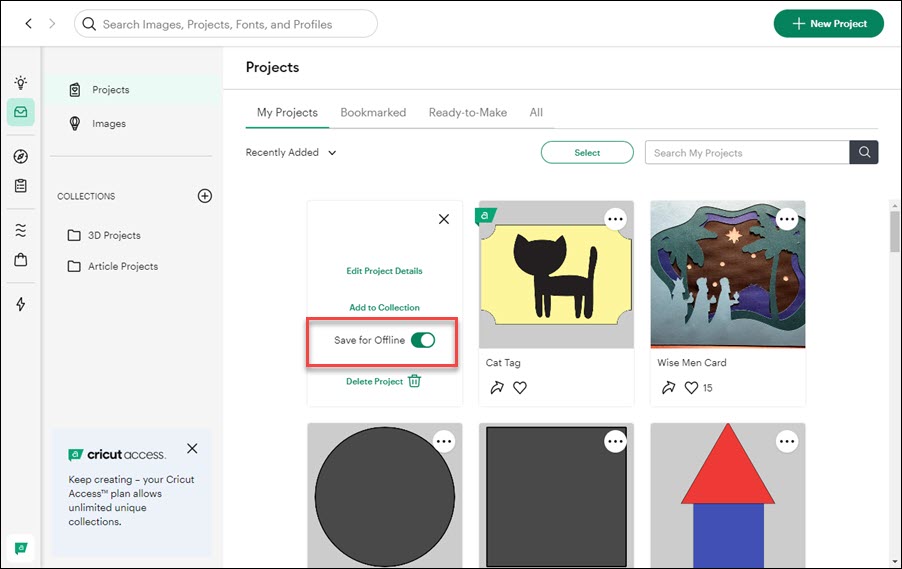Open the compass Discover icon in sidebar
Viewport: 902px width, 569px height.
[x=20, y=157]
